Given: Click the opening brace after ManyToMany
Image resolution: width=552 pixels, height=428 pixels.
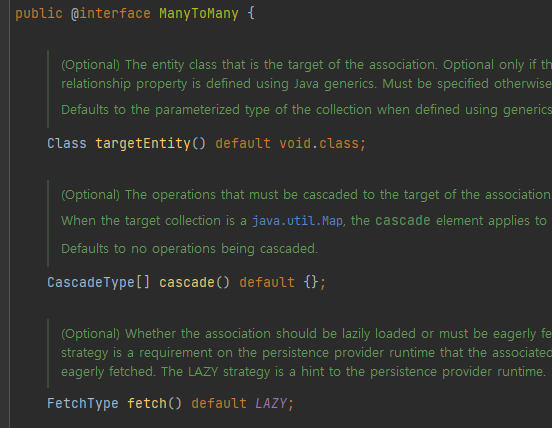Looking at the screenshot, I should point(251,14).
